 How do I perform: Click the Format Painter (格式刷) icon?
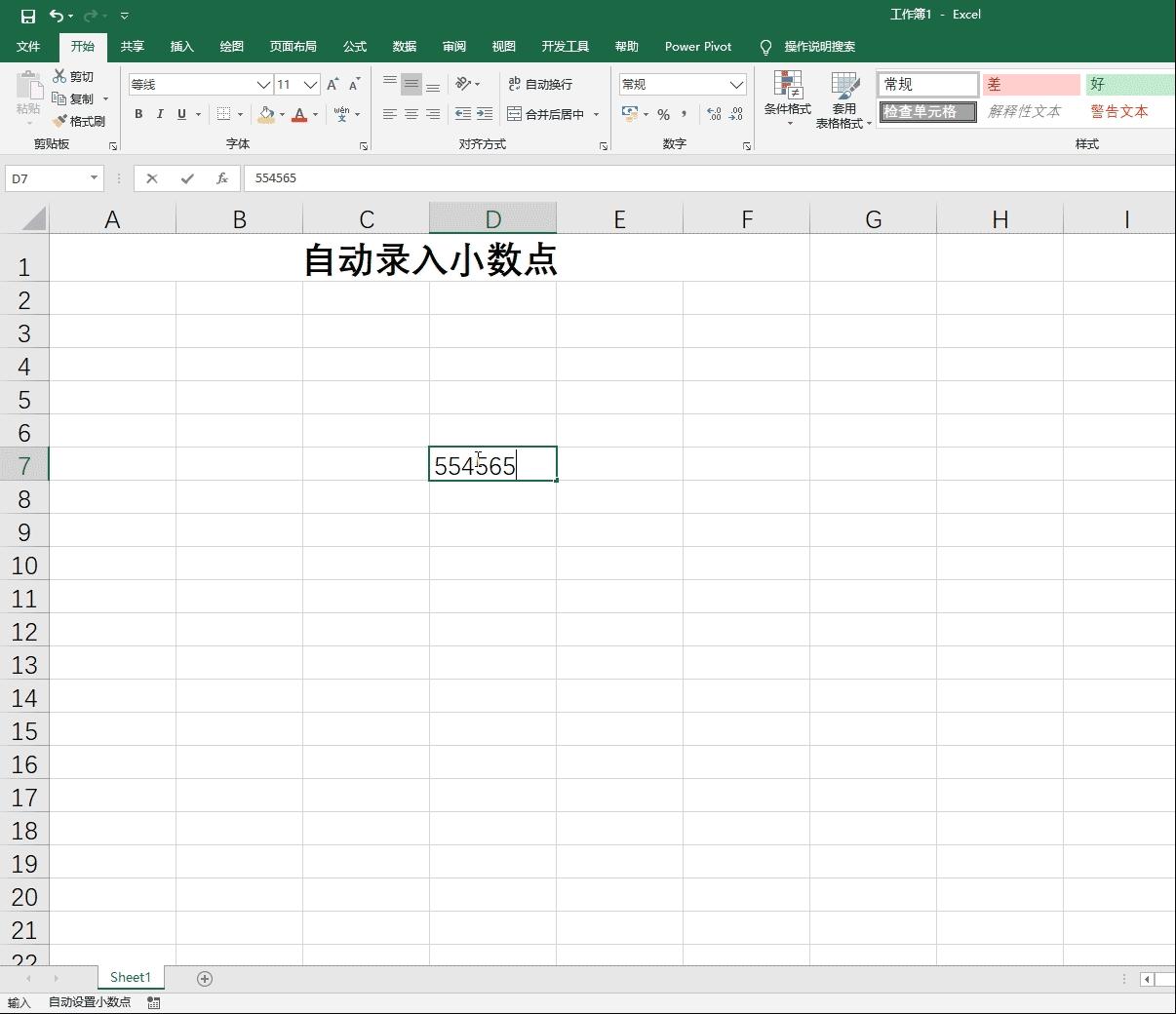60,121
